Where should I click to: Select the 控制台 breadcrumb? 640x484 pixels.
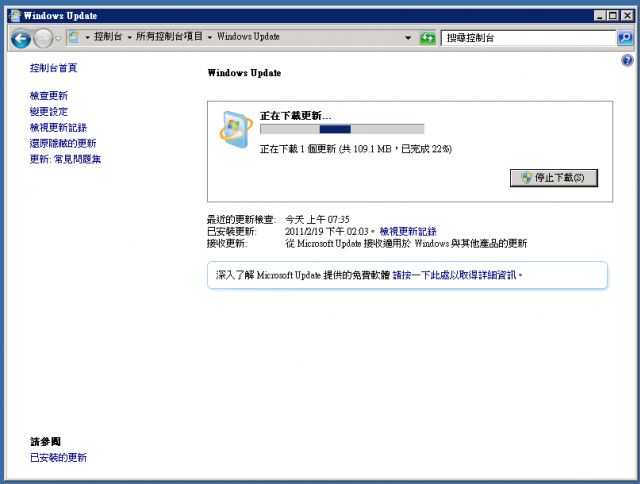[108, 37]
